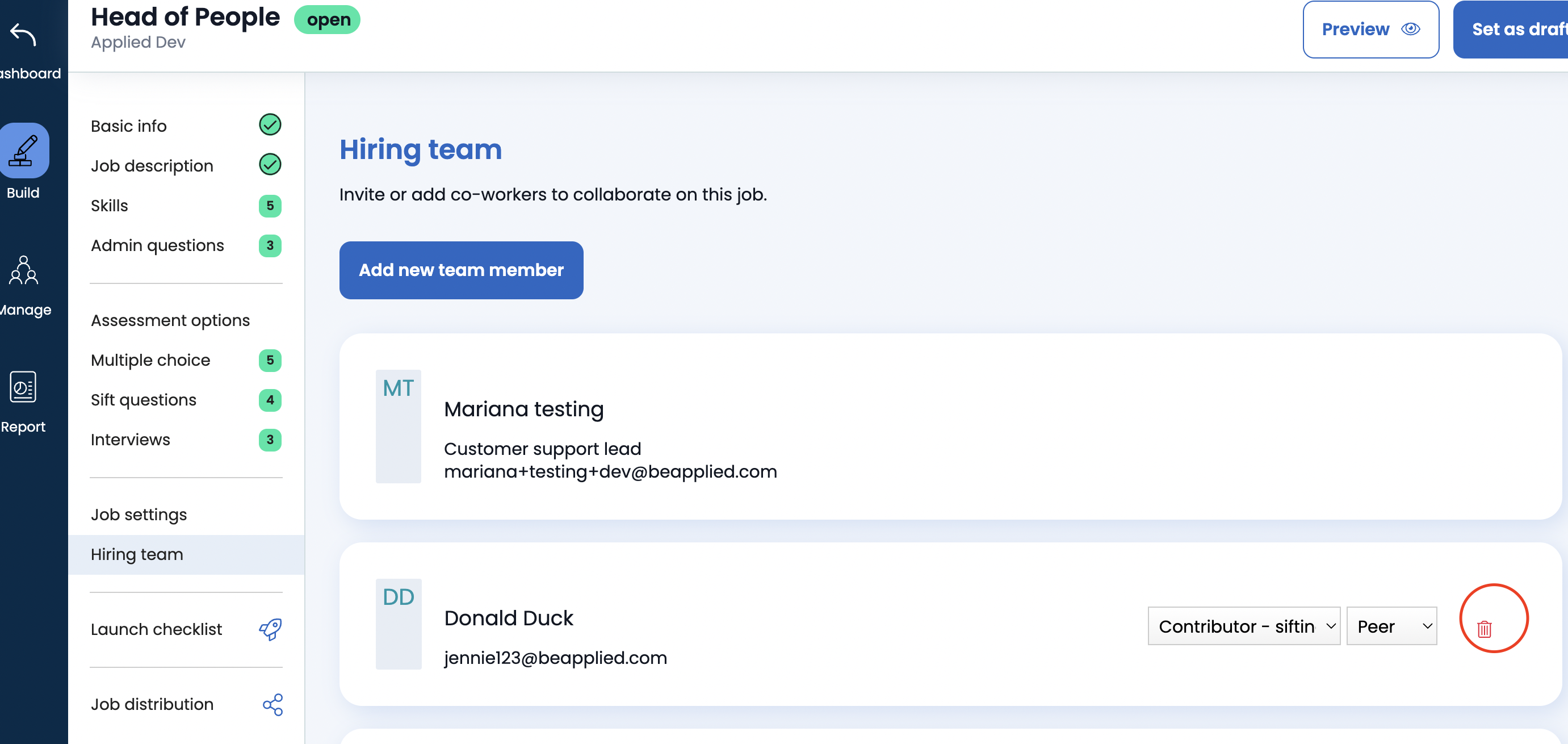Click Add new team member button
This screenshot has height=744, width=1568.
click(461, 270)
